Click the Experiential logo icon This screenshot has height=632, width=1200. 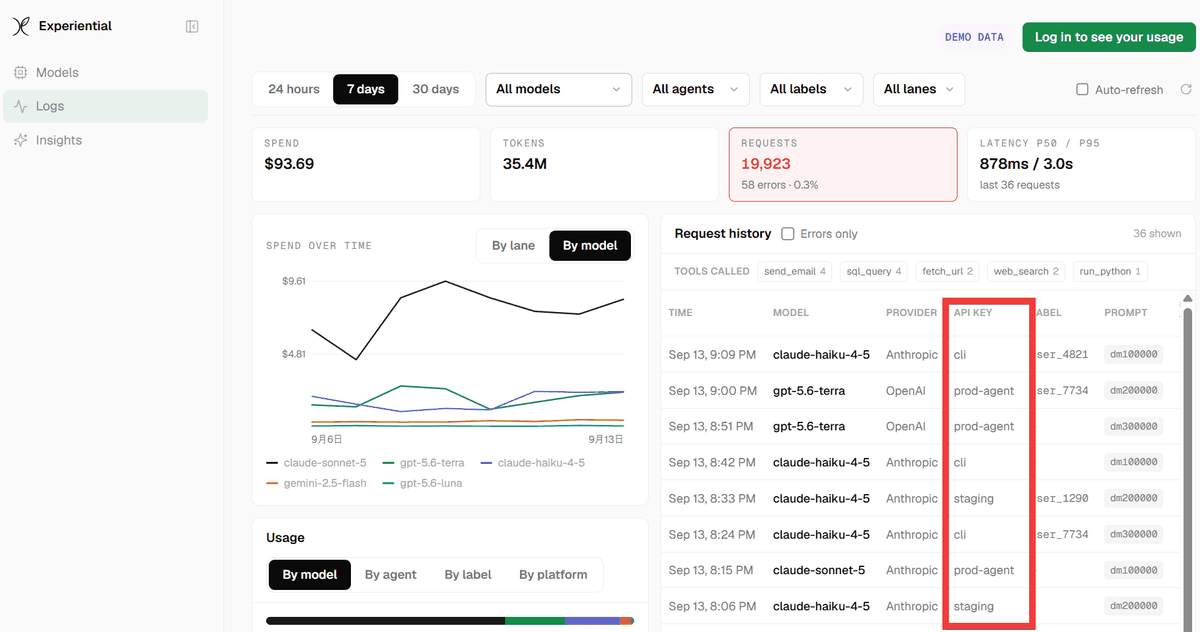pyautogui.click(x=21, y=27)
